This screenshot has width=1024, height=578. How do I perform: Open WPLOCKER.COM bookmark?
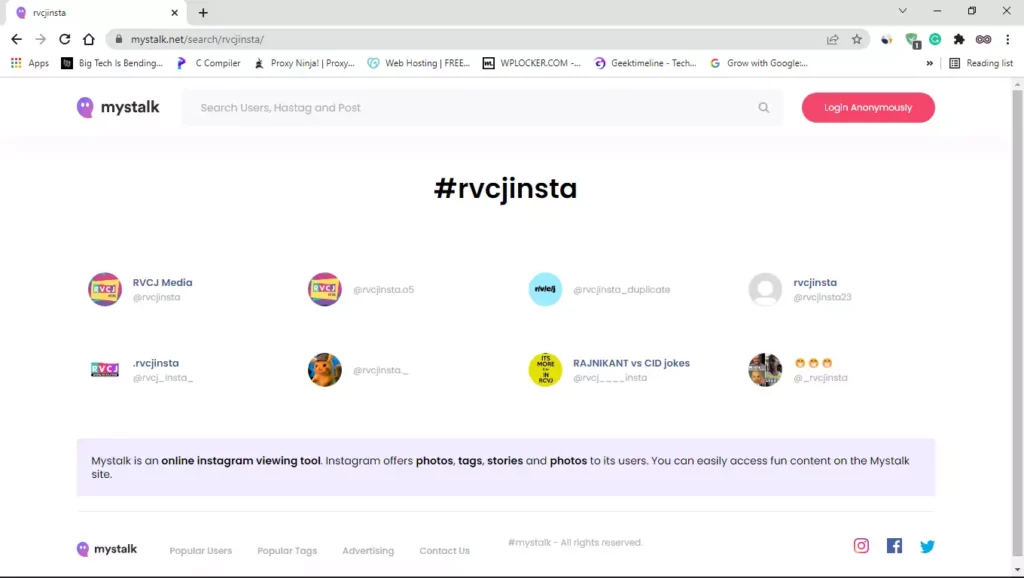point(532,63)
